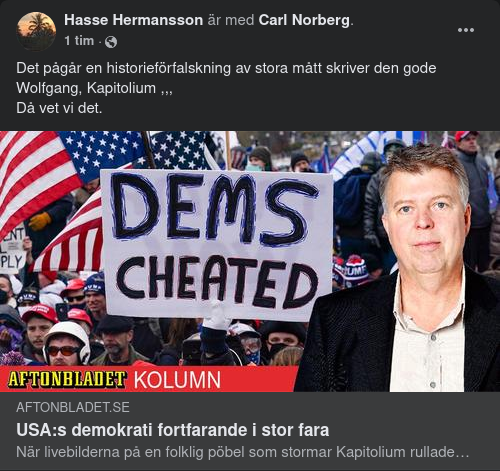Viewport: 500px width, 471px height.
Task: Click 'Wolfgang, Kapitolium' line in the post
Action: [x=94, y=88]
